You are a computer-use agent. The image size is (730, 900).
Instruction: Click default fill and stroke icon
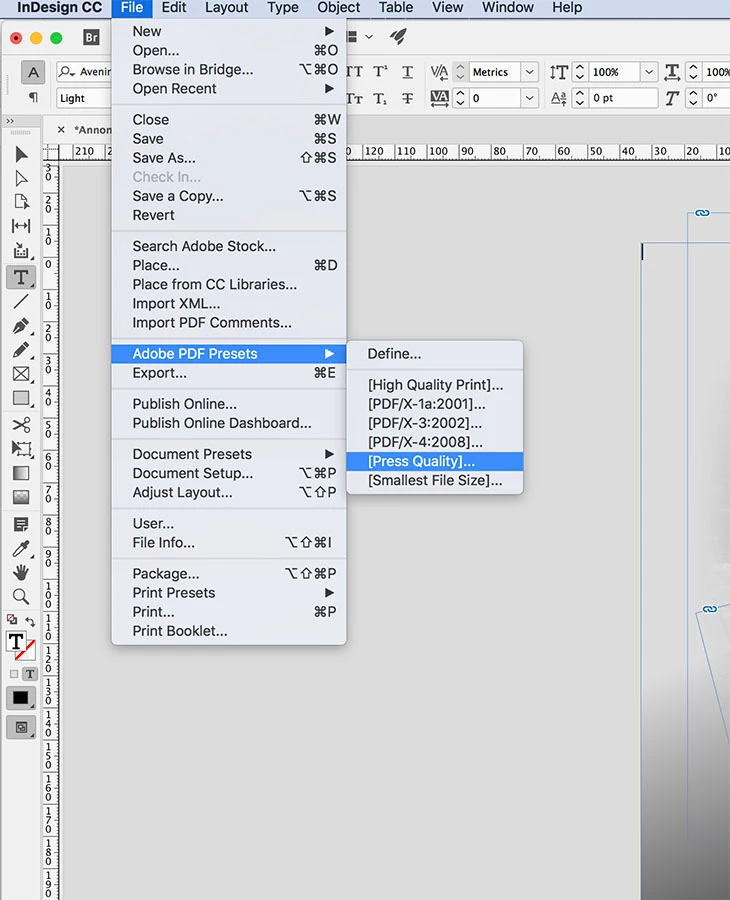coord(11,619)
